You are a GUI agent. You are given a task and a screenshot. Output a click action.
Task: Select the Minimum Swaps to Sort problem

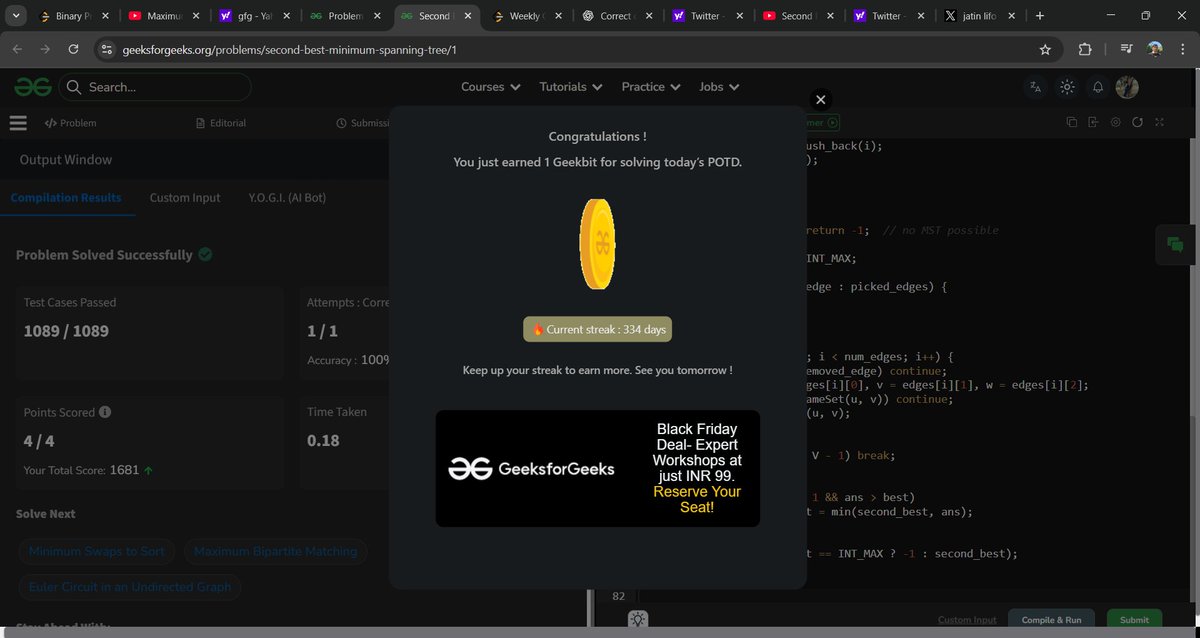[96, 550]
